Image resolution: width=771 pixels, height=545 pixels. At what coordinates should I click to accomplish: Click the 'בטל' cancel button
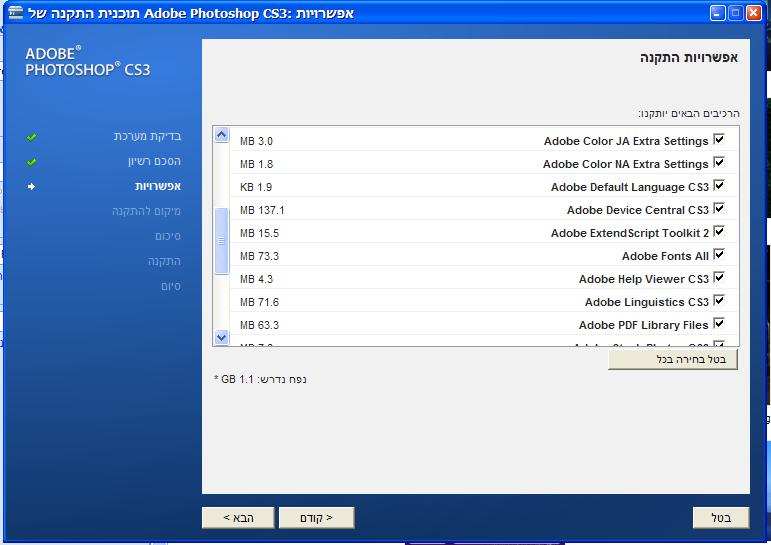click(721, 517)
